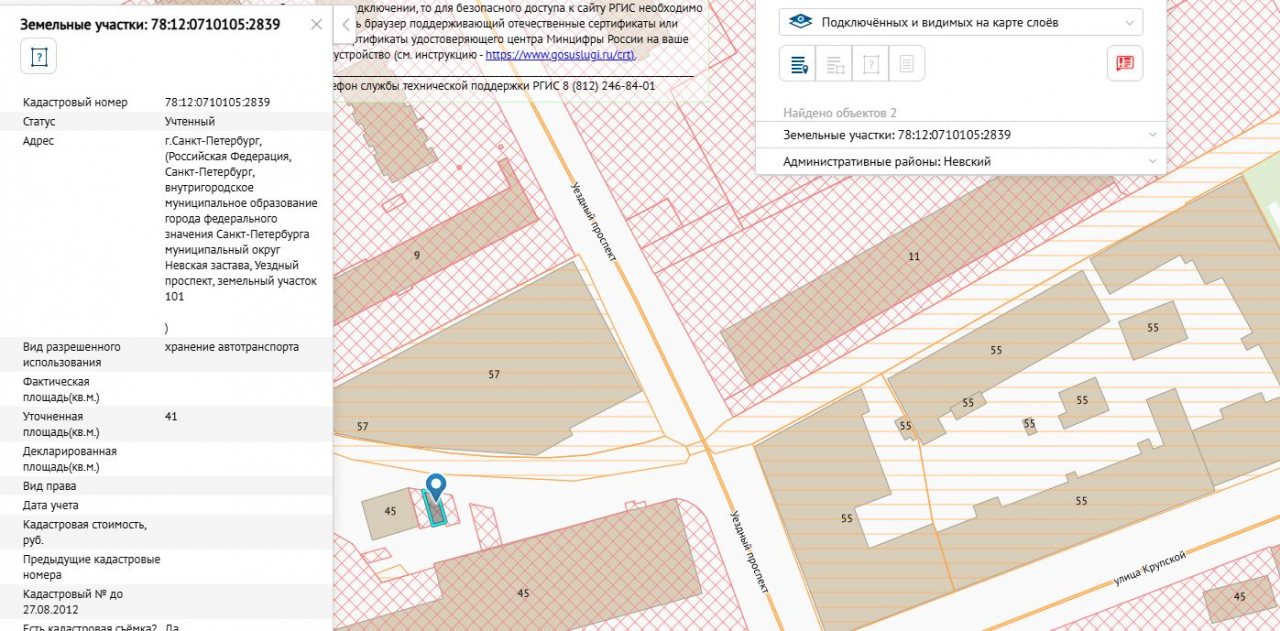Click the question-mark boundary icon in parcel panel
The image size is (1280, 631).
(39, 56)
